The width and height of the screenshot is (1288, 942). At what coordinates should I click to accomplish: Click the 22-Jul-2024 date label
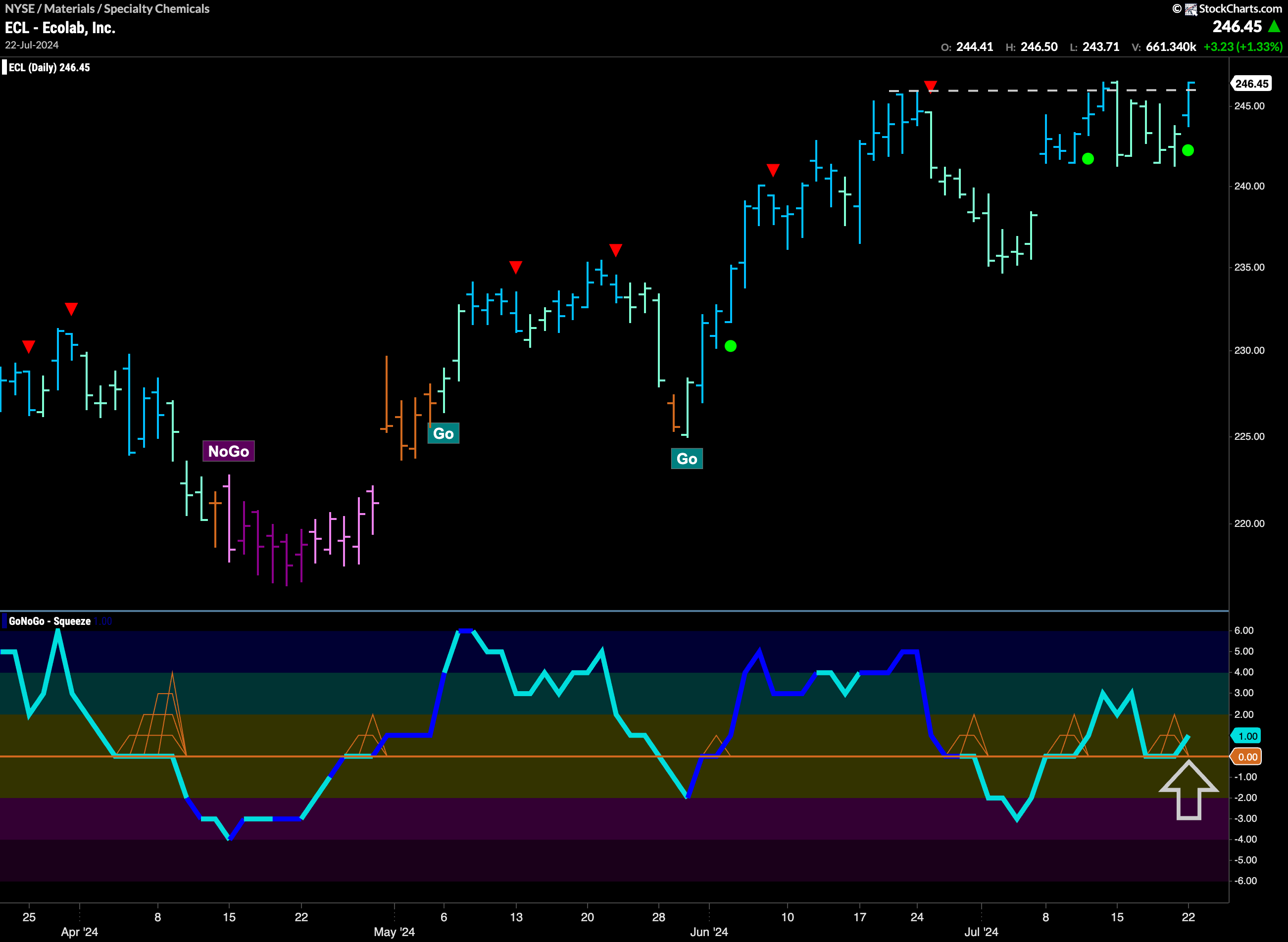tap(32, 45)
